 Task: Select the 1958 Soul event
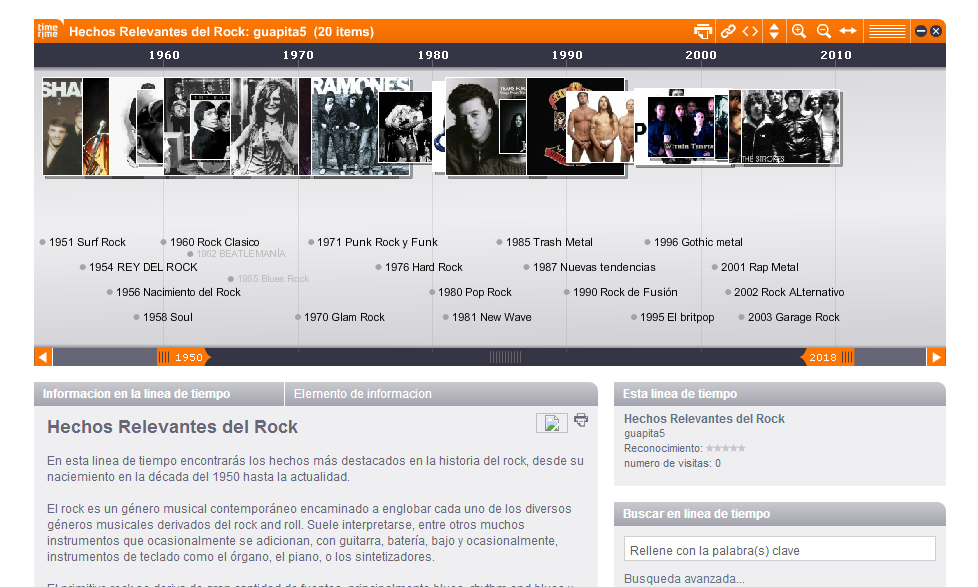(163, 317)
